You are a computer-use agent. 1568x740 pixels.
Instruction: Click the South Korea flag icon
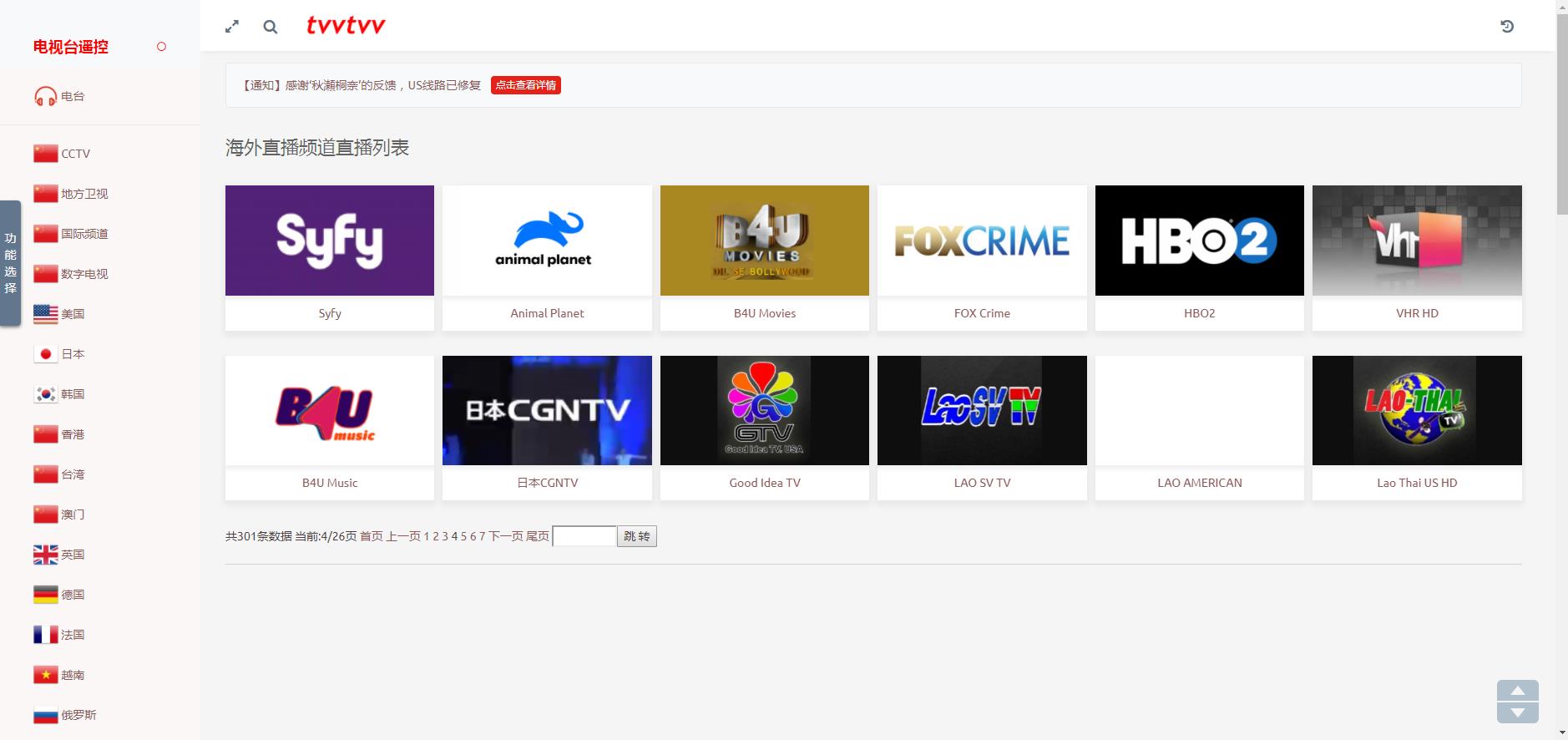[x=45, y=394]
